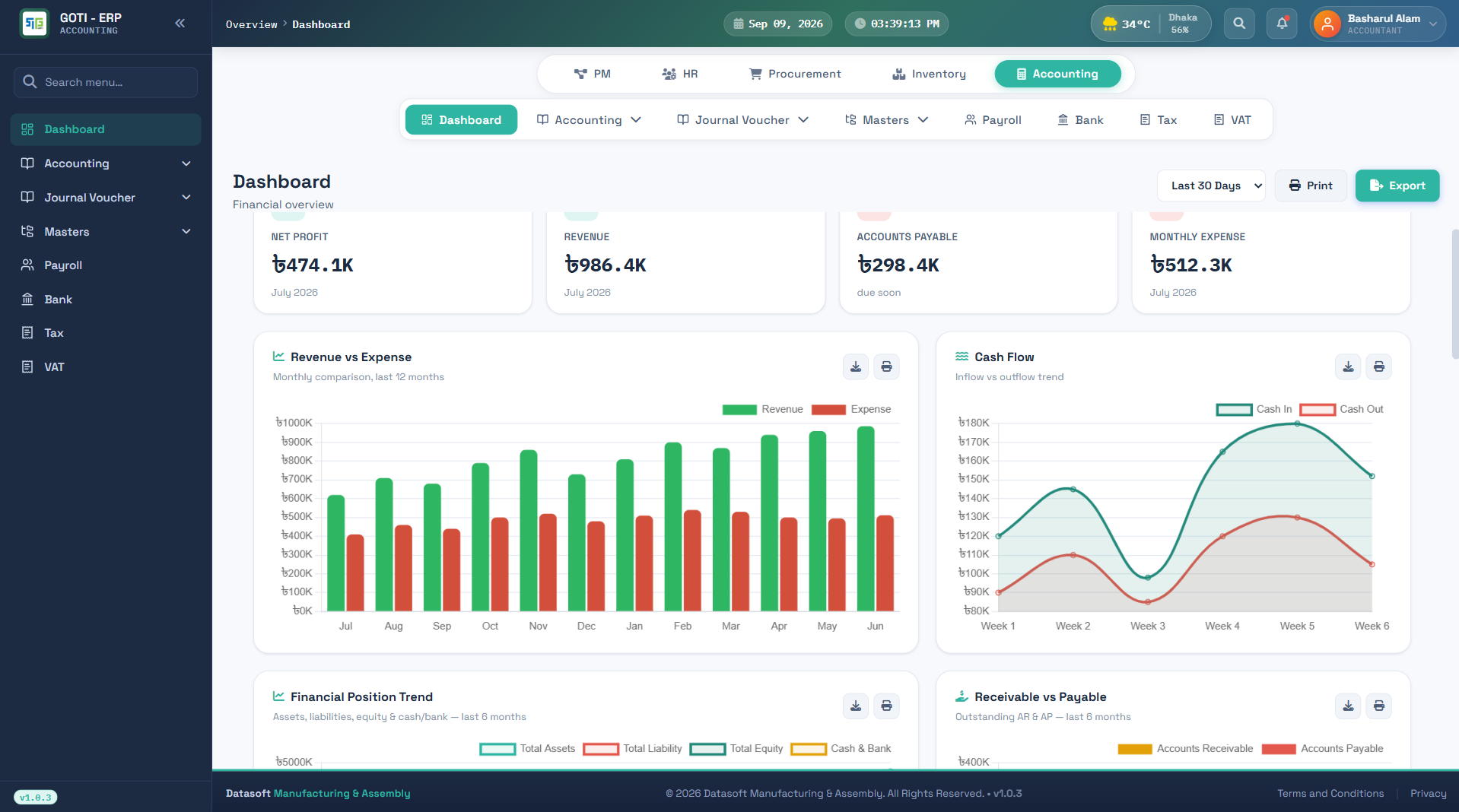The image size is (1459, 812).
Task: Print the Cash Flow chart
Action: click(x=1378, y=366)
